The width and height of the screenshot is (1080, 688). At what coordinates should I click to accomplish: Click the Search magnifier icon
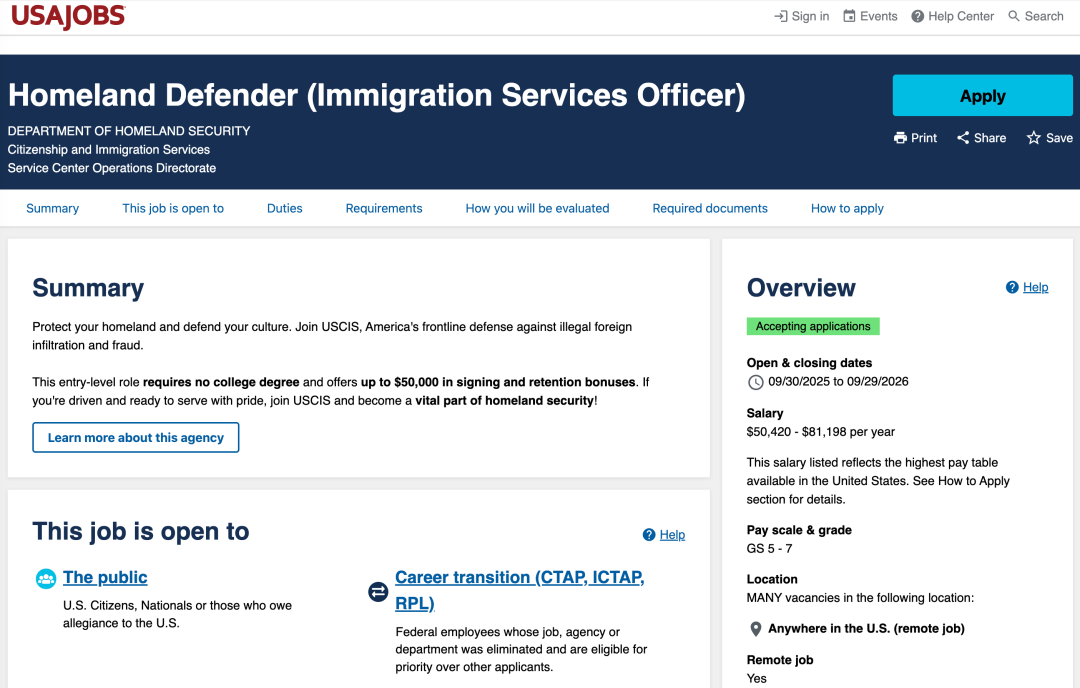(1014, 16)
